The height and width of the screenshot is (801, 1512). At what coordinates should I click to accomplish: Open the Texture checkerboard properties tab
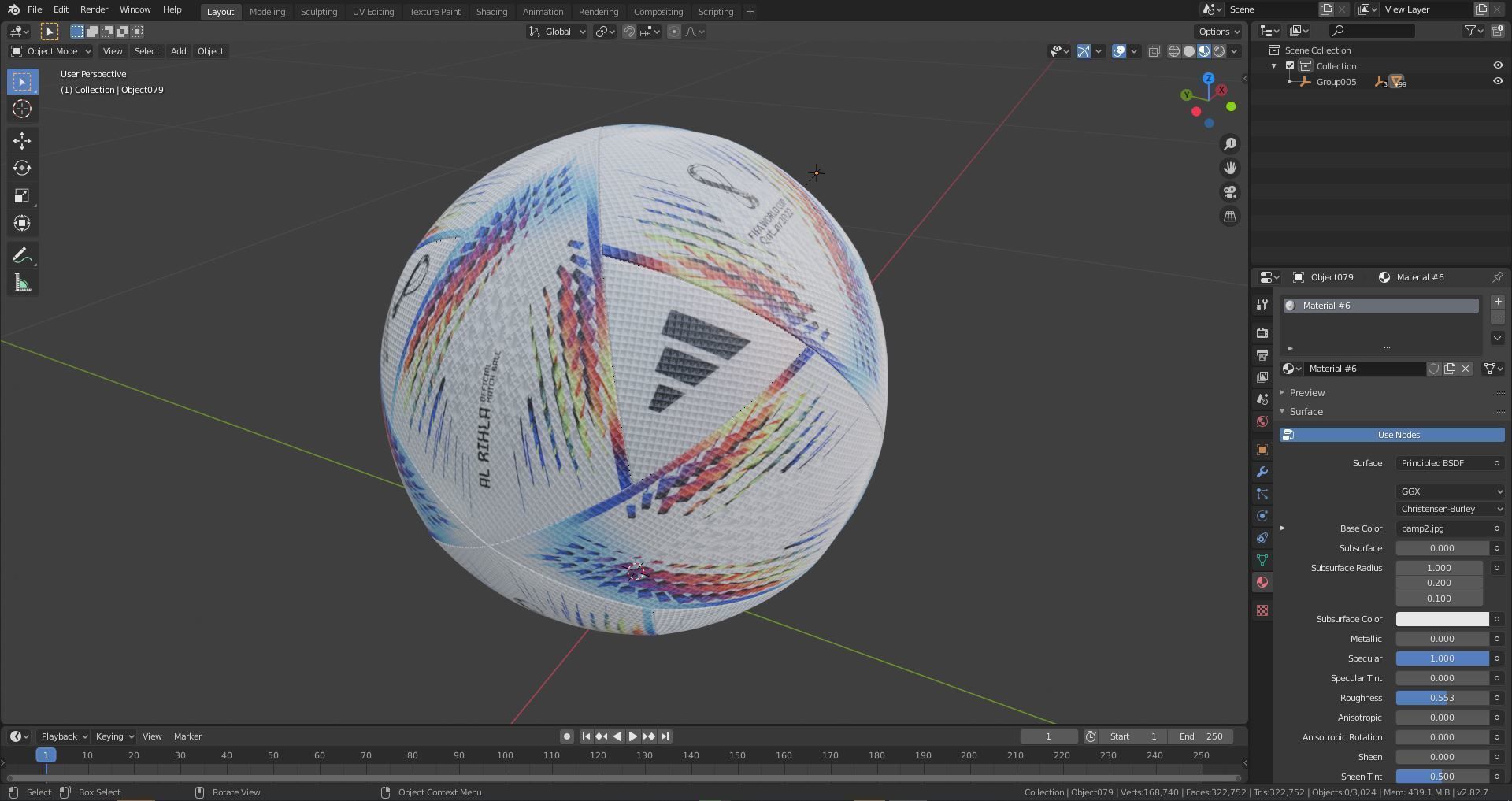(1262, 610)
